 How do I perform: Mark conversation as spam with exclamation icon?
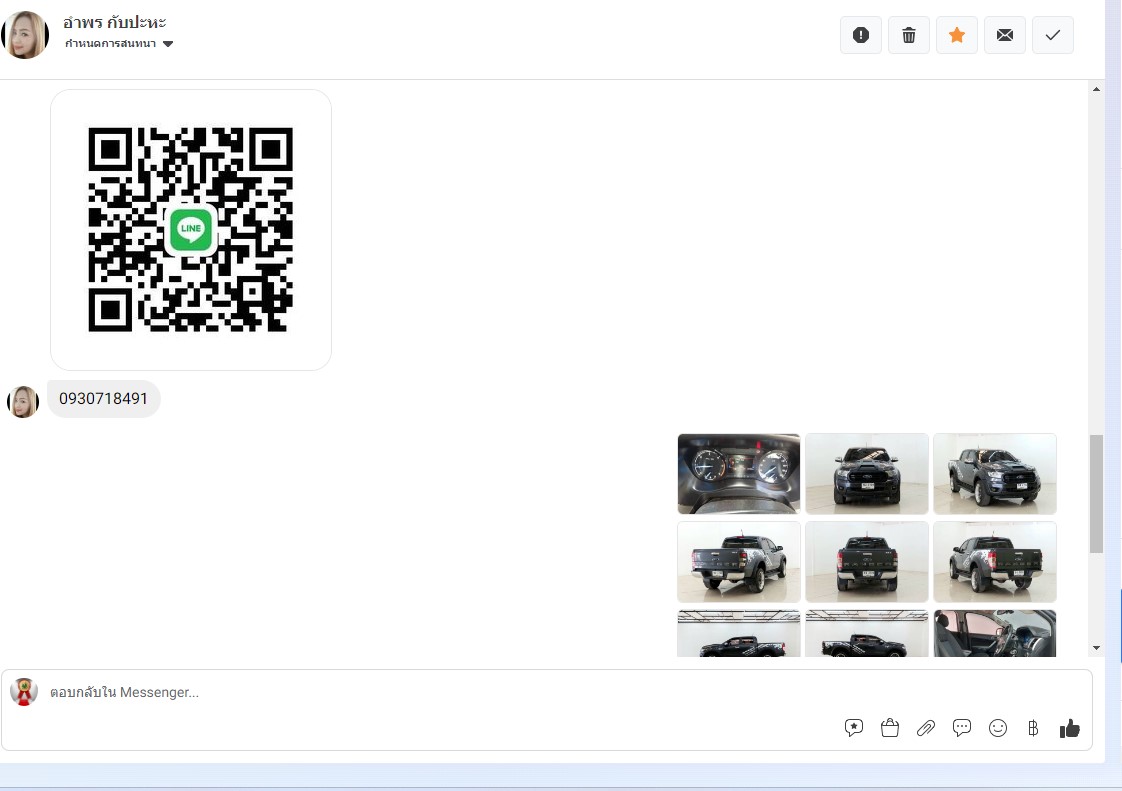tap(861, 35)
